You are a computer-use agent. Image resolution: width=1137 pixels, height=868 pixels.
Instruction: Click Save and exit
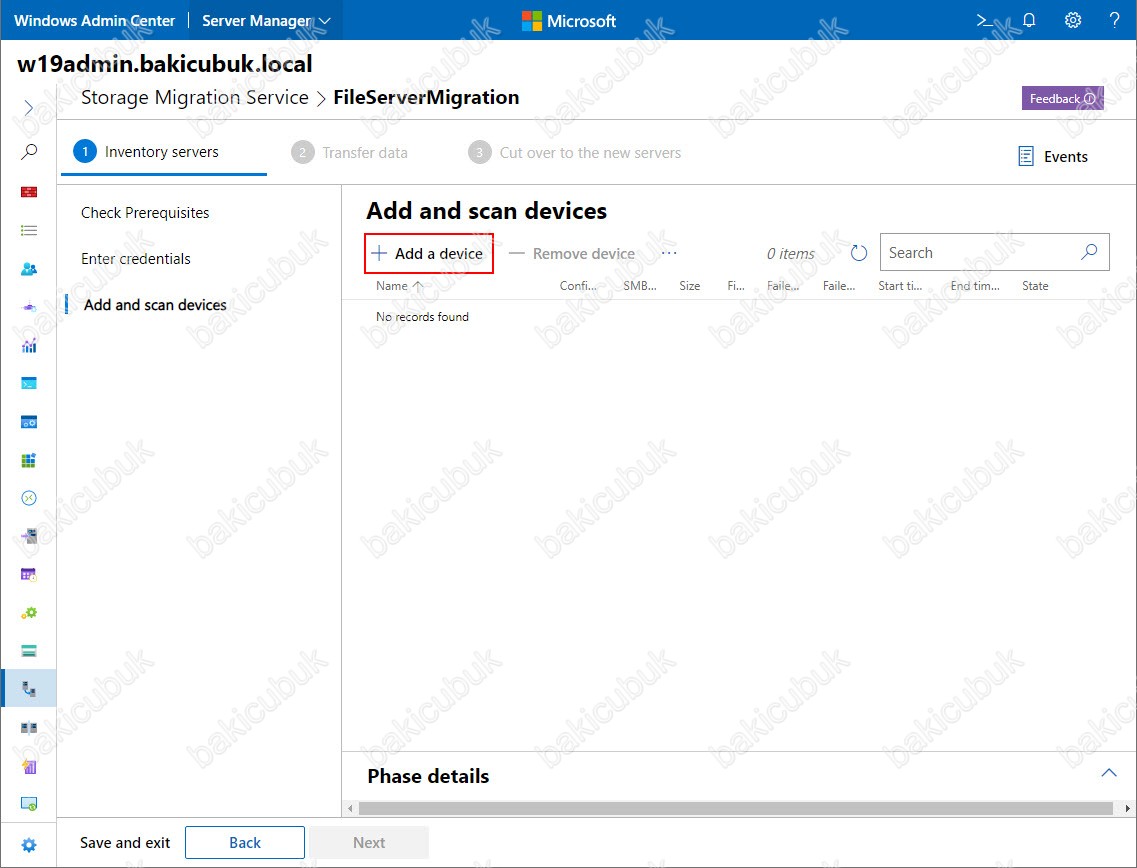[125, 843]
